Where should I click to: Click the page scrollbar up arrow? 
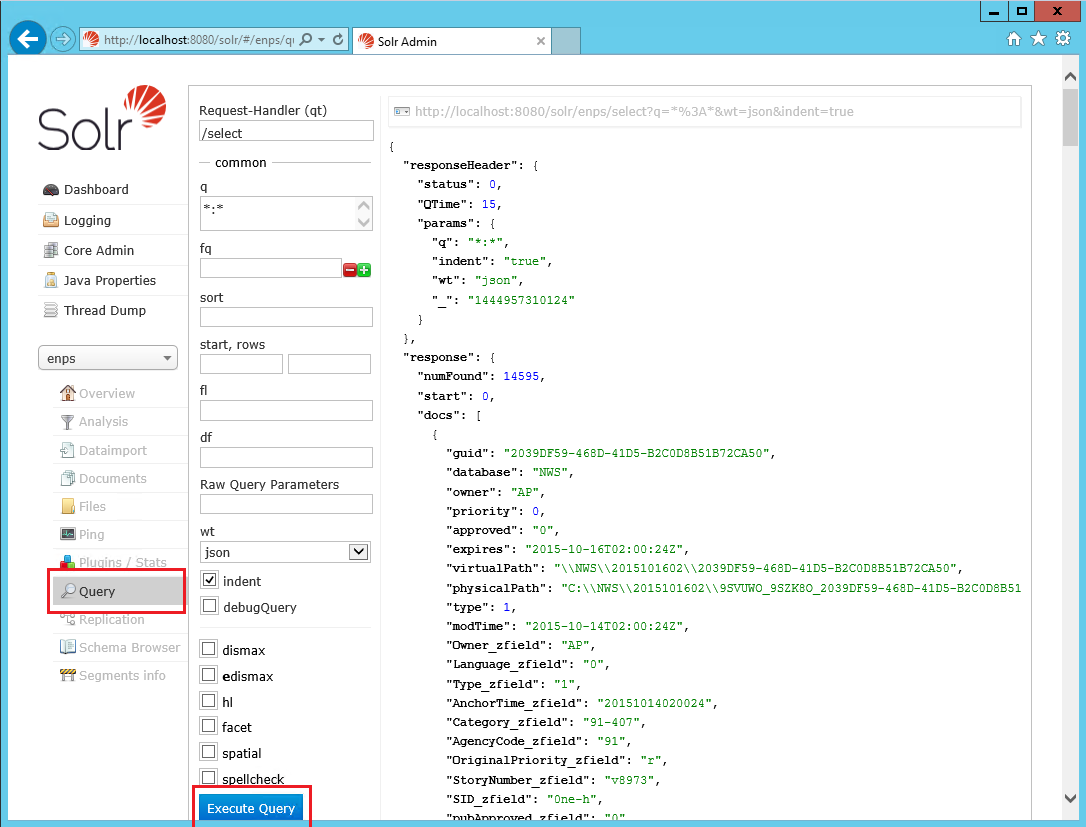click(x=1071, y=76)
